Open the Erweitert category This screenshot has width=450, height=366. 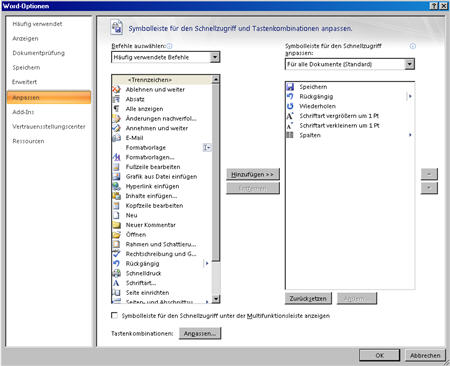click(x=25, y=82)
